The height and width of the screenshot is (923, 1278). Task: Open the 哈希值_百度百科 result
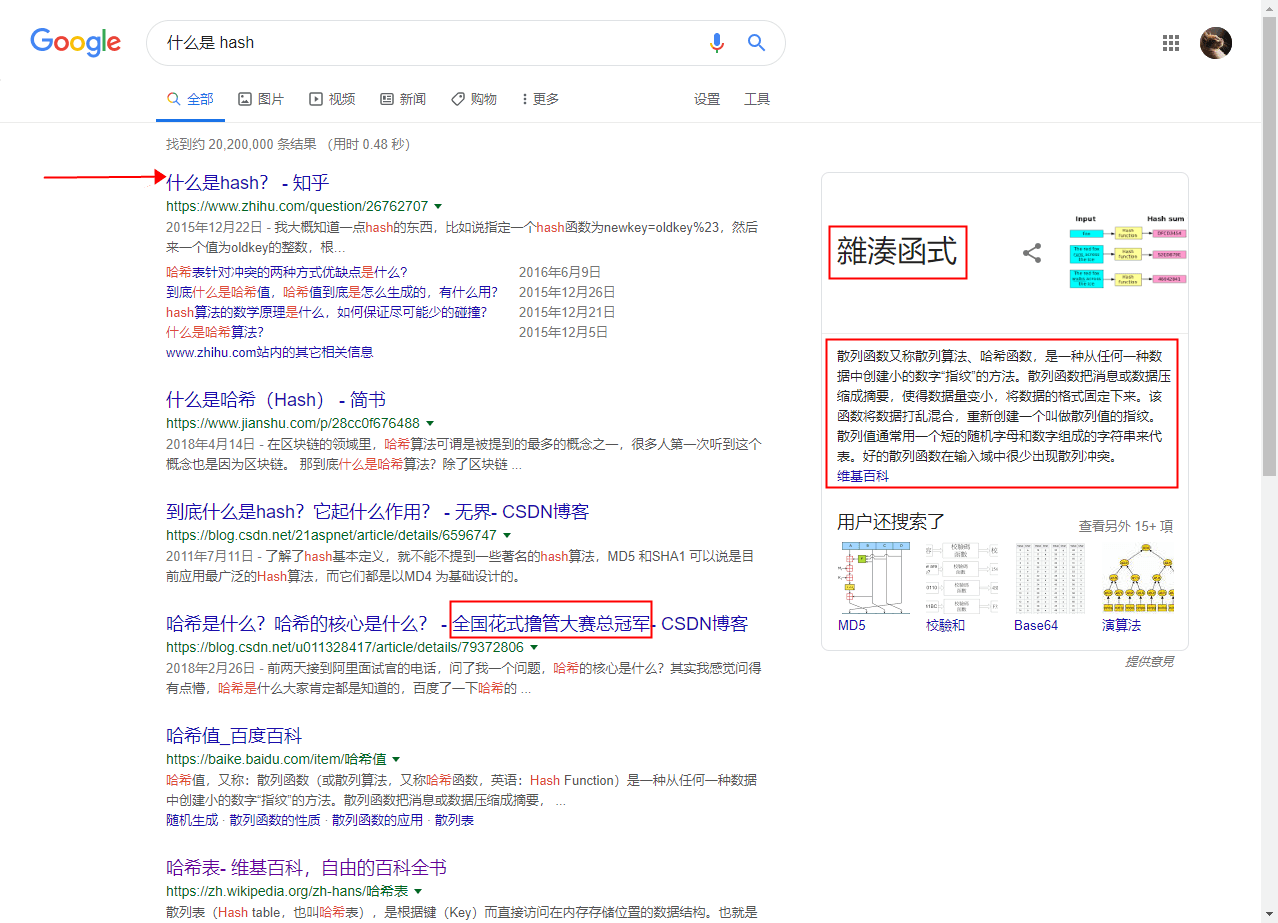click(234, 736)
